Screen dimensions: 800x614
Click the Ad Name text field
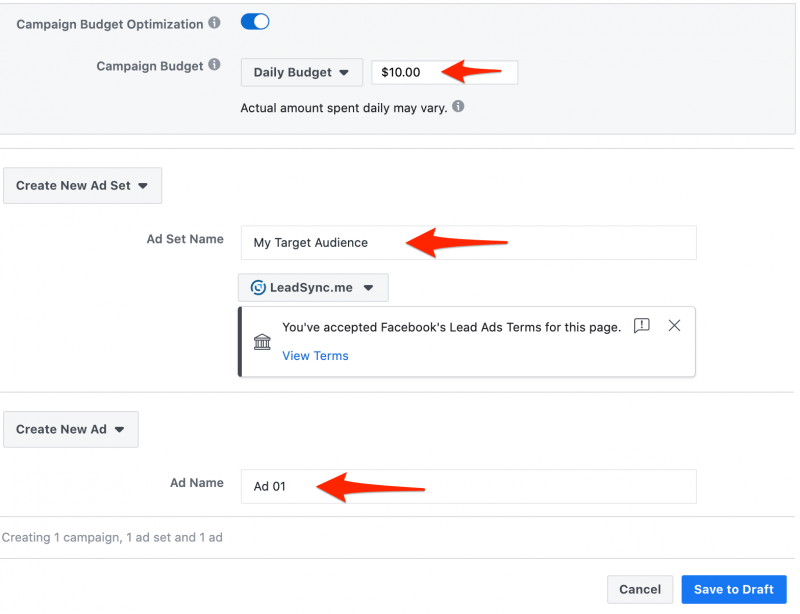(468, 486)
